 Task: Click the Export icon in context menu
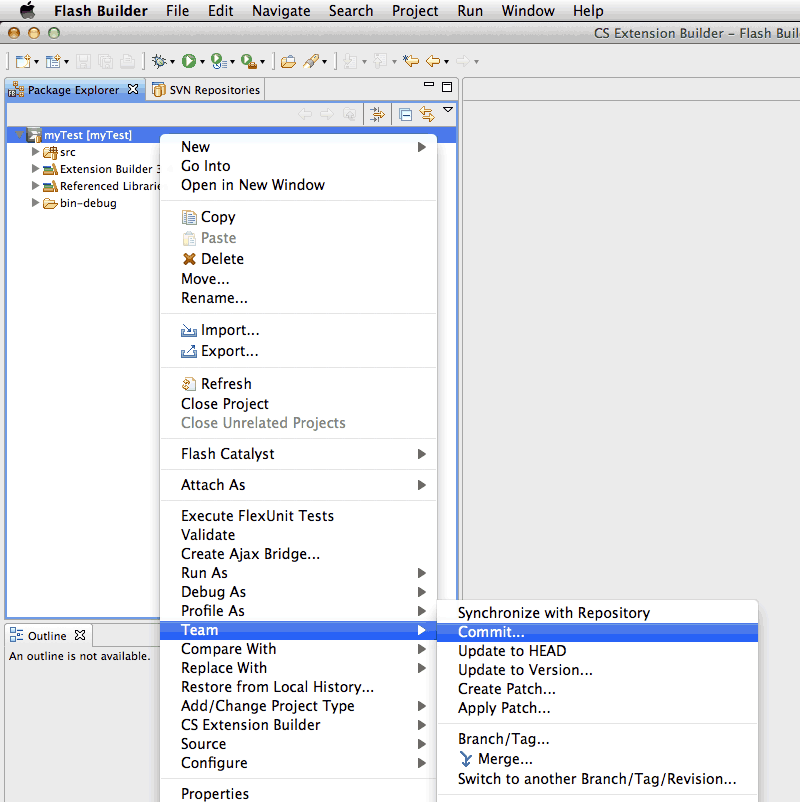click(189, 351)
